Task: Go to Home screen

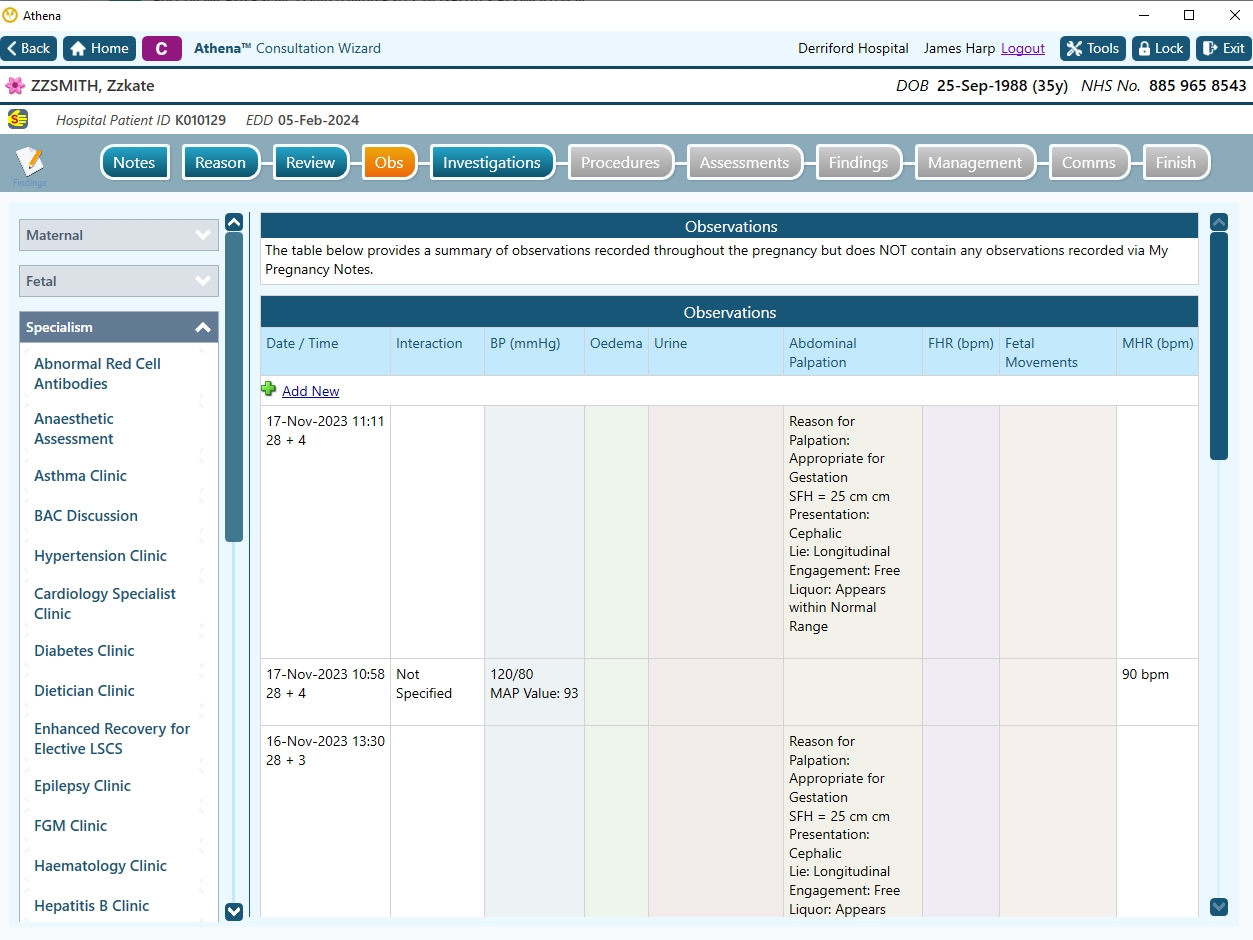Action: 99,48
